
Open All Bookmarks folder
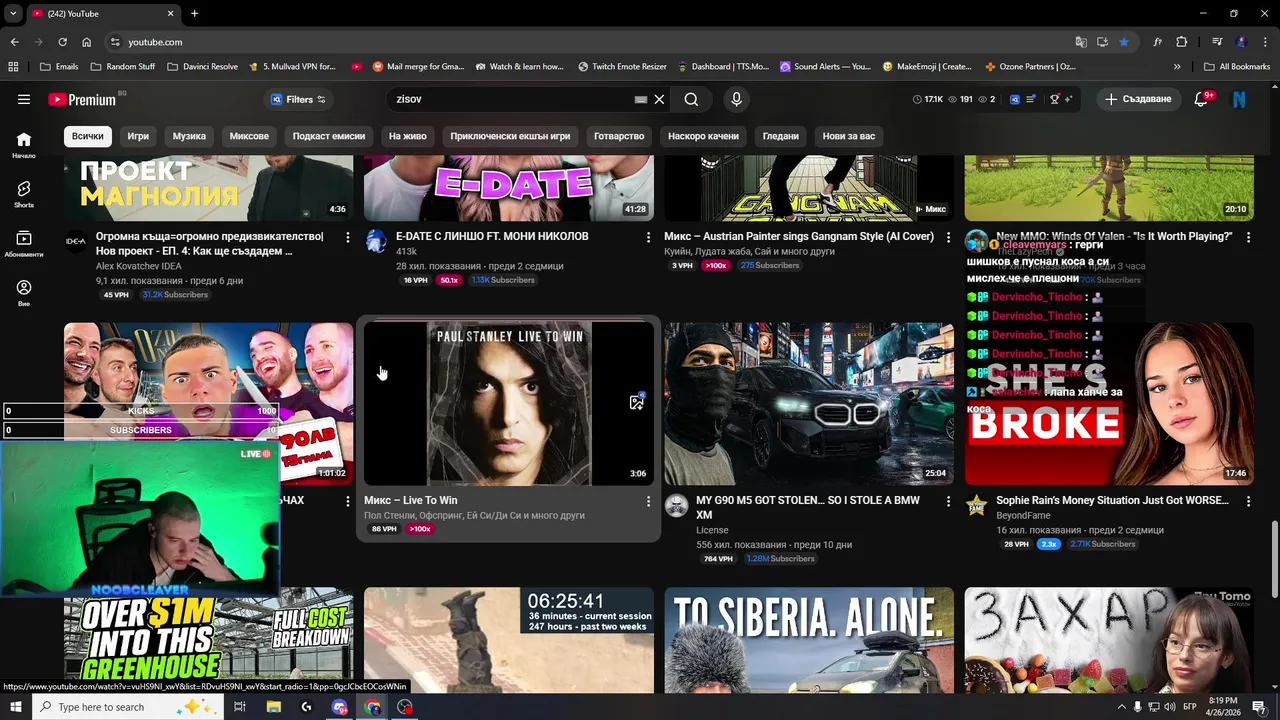click(1237, 67)
